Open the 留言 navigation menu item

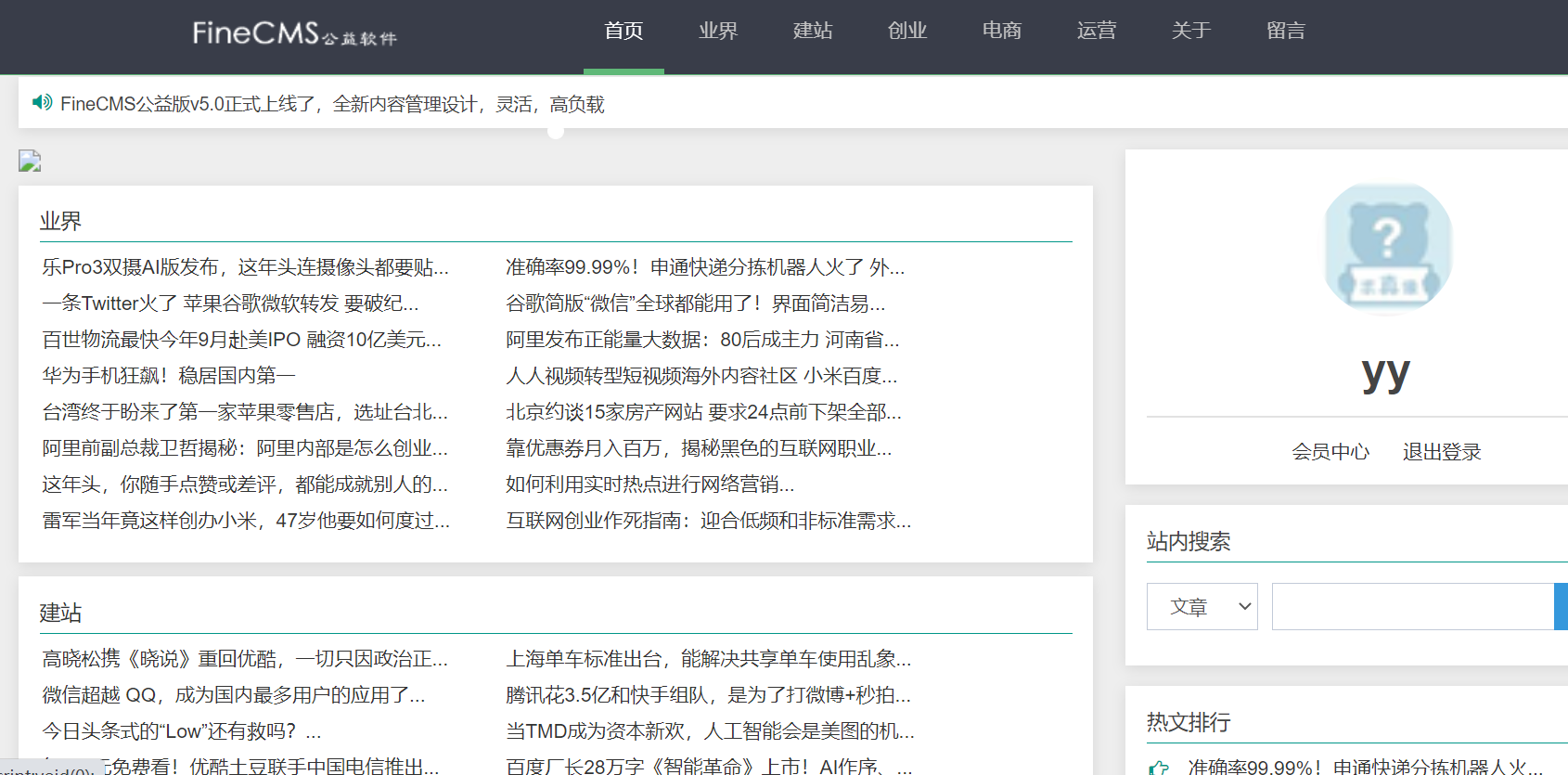(1286, 31)
